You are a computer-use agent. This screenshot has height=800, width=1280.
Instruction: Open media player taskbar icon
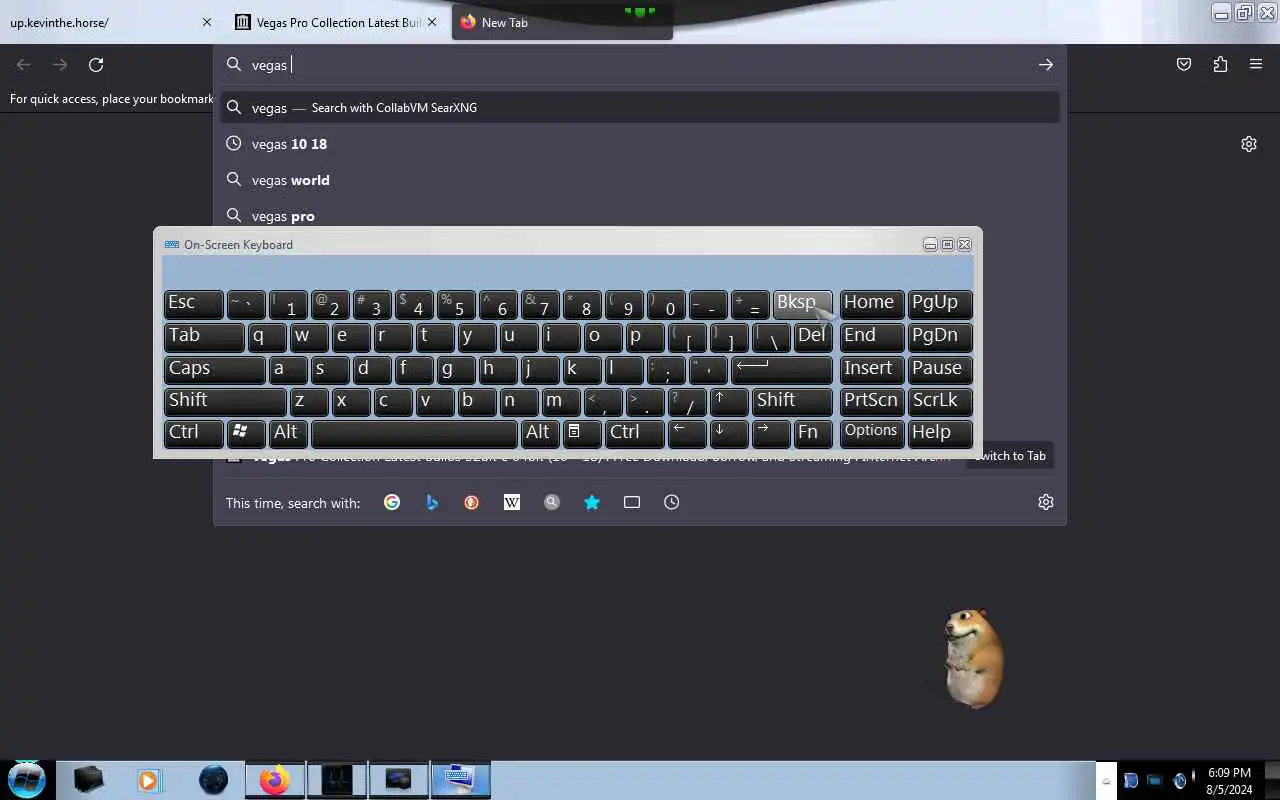coord(149,779)
